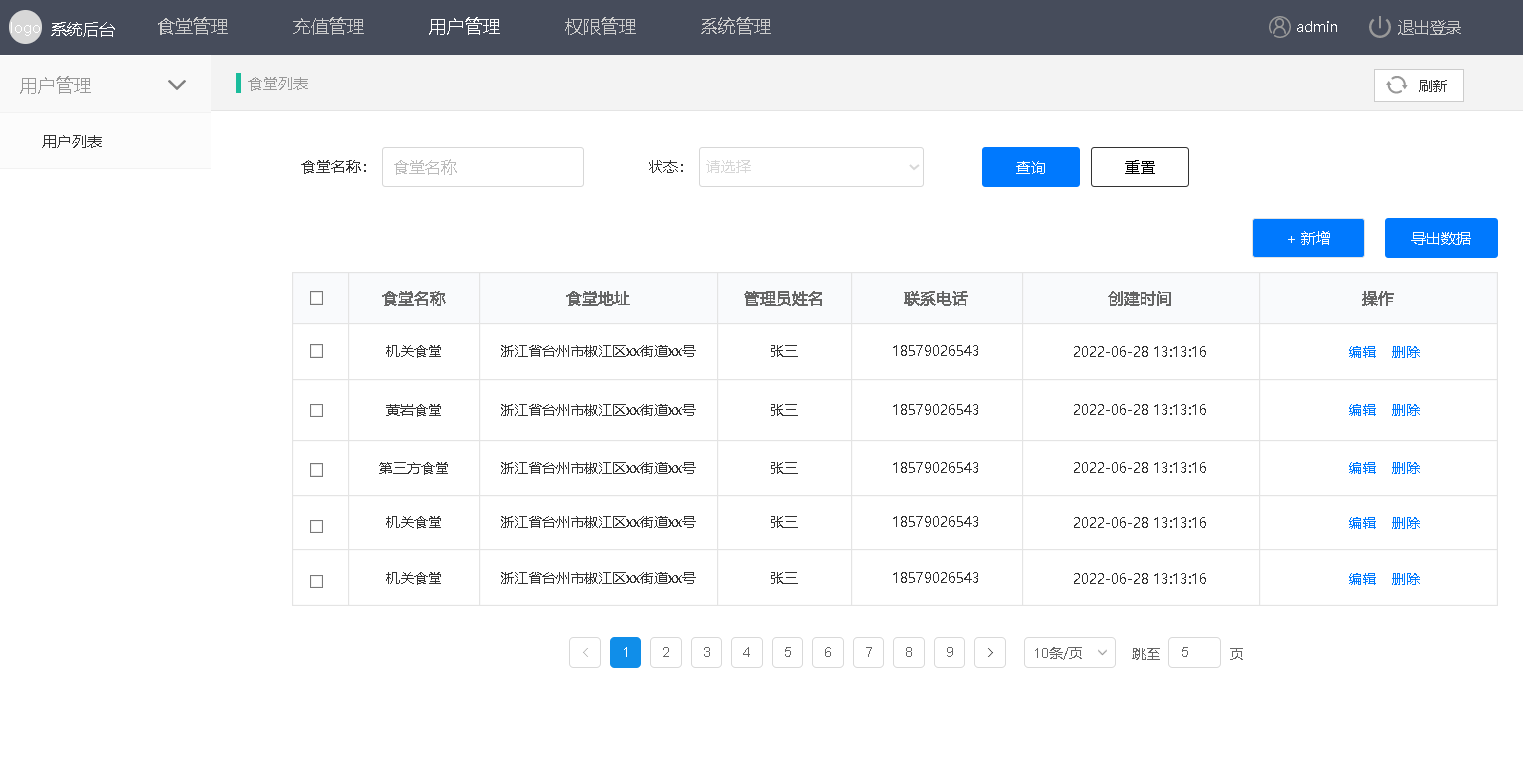Open 食堂管理 menu
The width and height of the screenshot is (1523, 765).
coord(193,27)
